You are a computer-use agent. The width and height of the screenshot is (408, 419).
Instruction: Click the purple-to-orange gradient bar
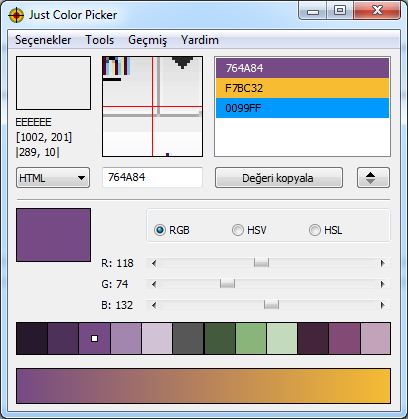pyautogui.click(x=203, y=386)
